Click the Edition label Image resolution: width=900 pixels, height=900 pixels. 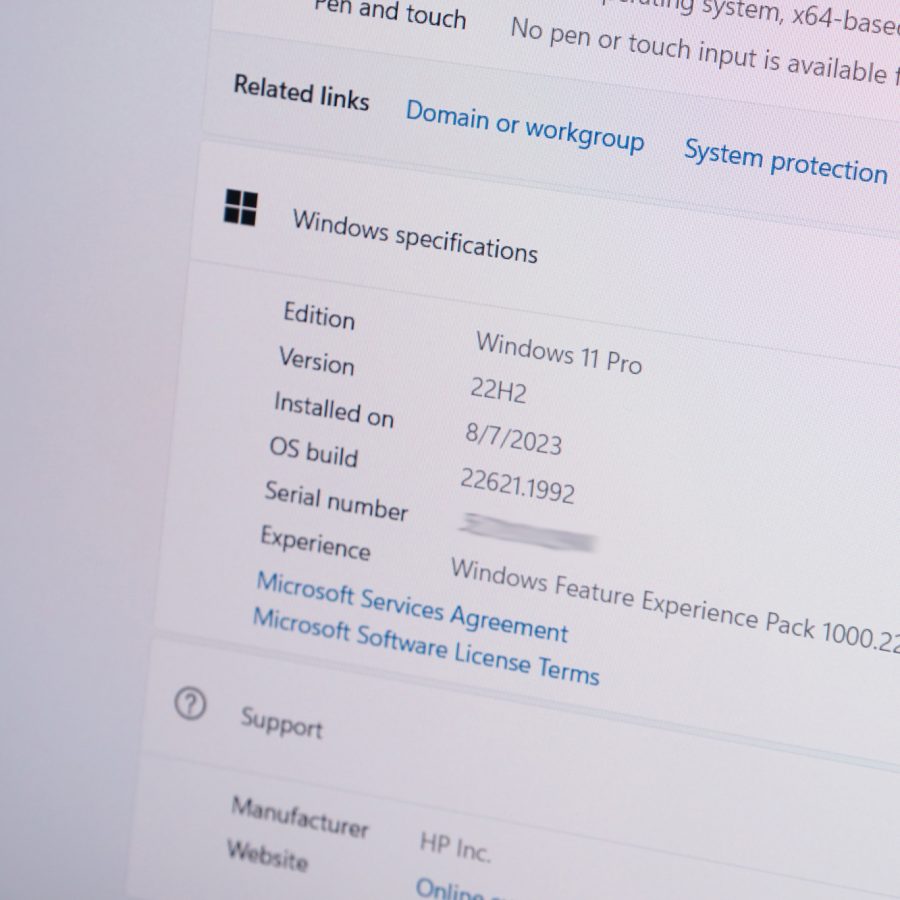[319, 315]
